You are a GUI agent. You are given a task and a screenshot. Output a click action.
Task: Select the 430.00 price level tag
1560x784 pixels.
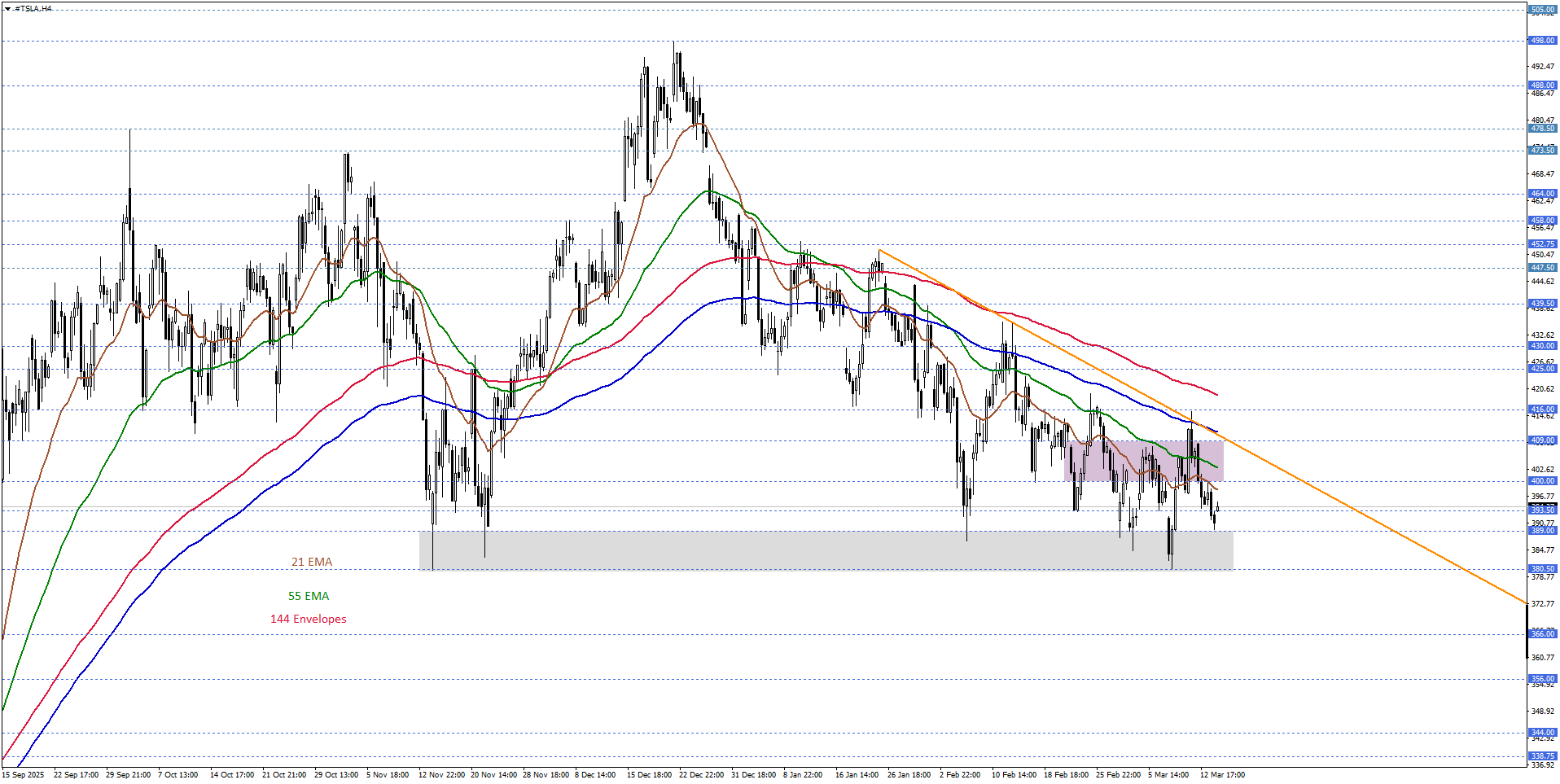point(1542,346)
